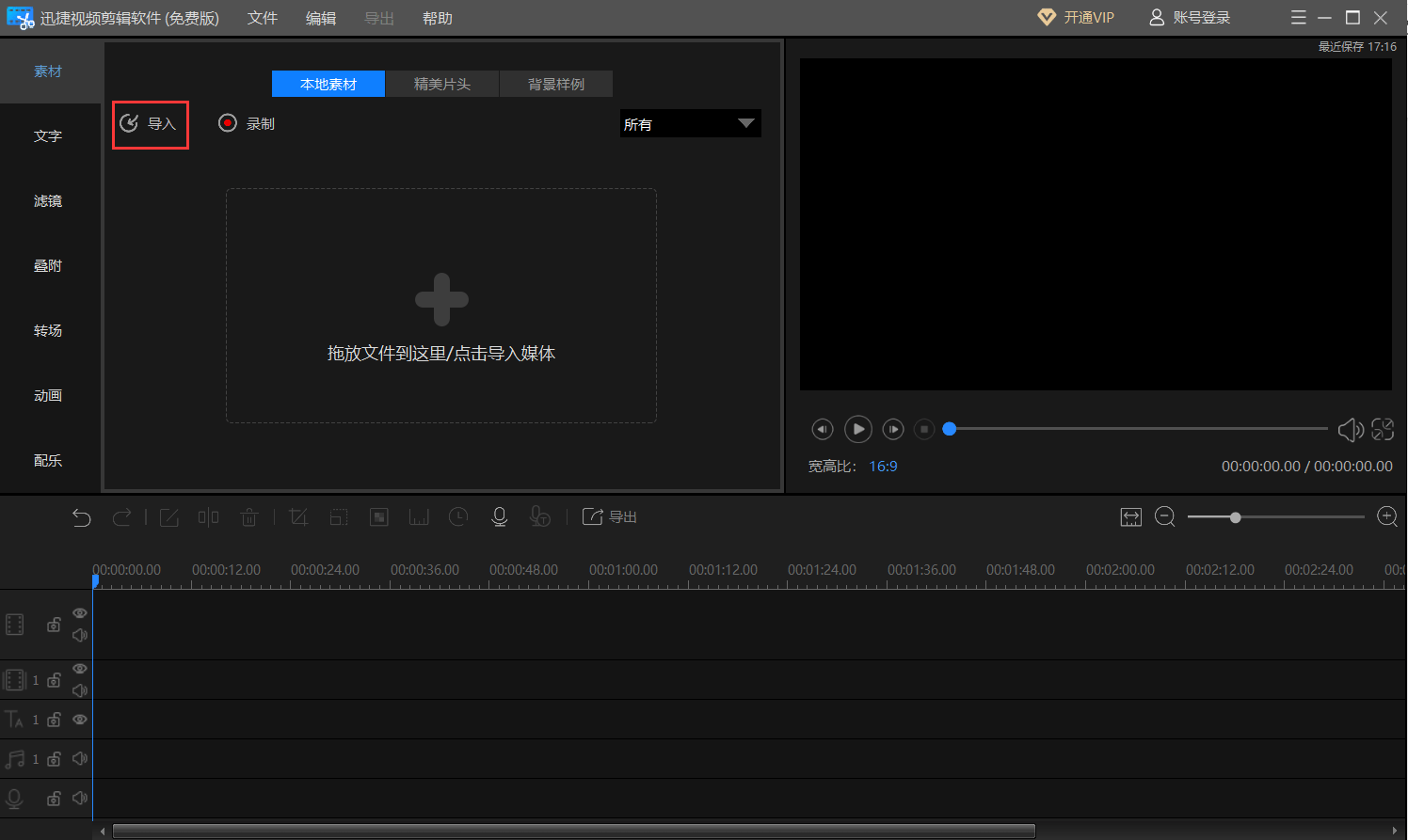Toggle fullscreen preview icon
This screenshot has width=1408, height=840.
1383,430
